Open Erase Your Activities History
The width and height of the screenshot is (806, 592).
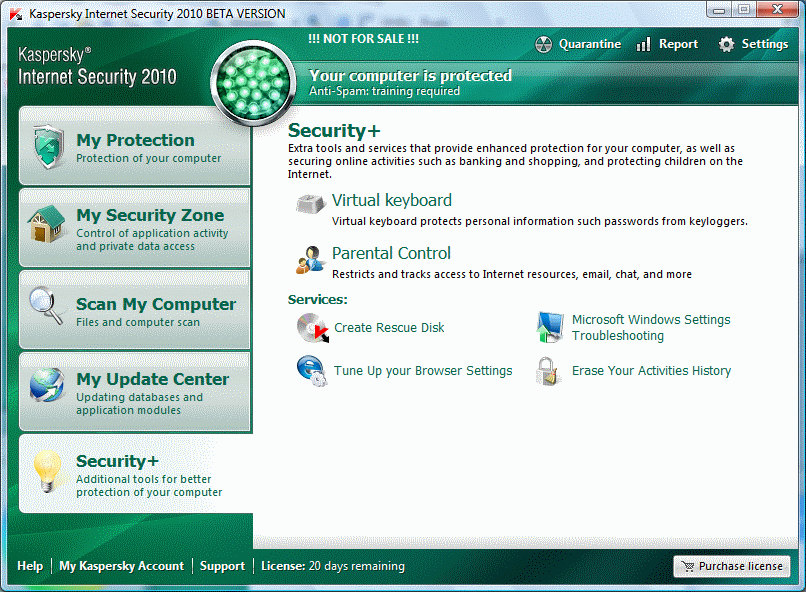pos(651,371)
